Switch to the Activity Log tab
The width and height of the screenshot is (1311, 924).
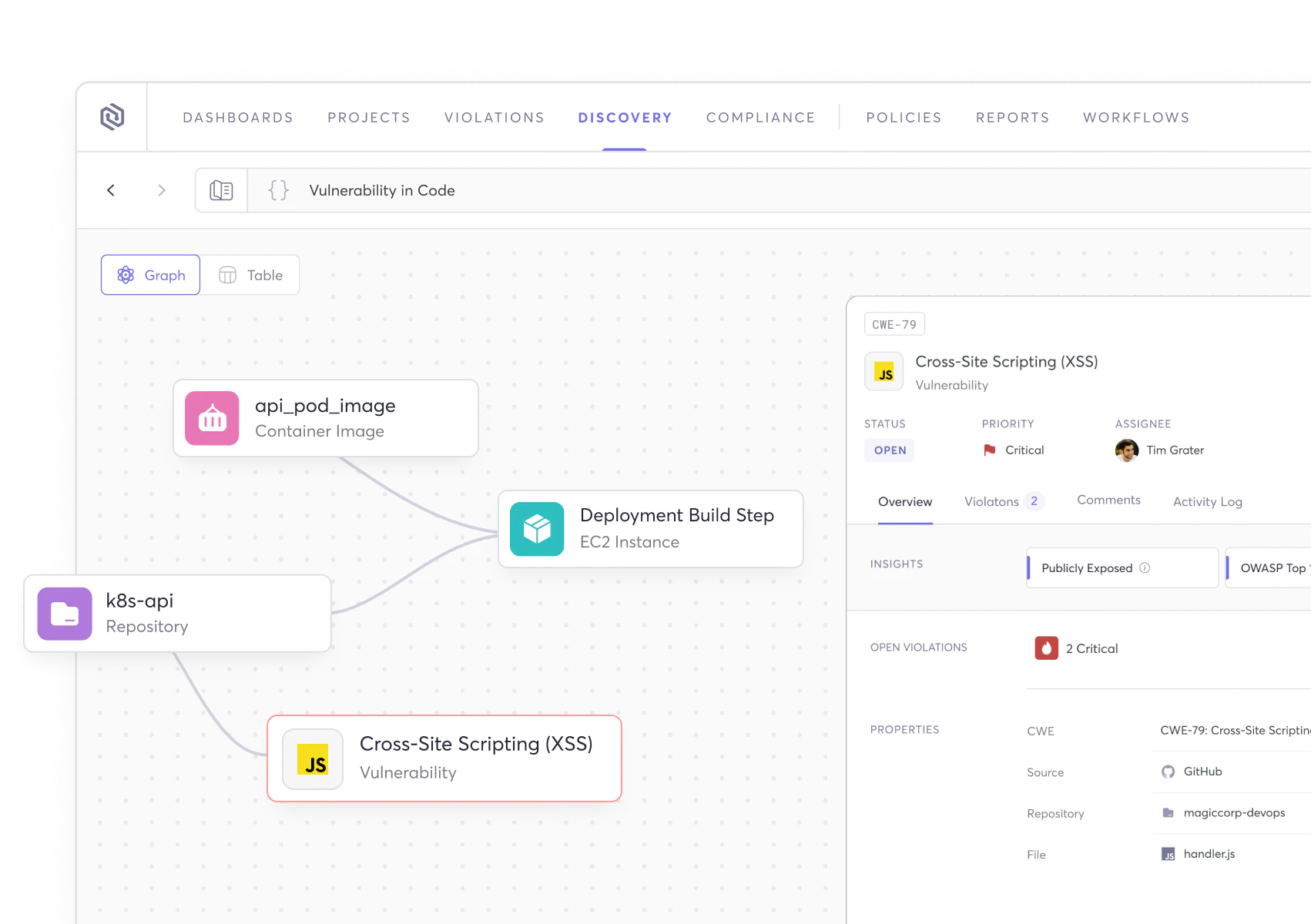[1207, 501]
